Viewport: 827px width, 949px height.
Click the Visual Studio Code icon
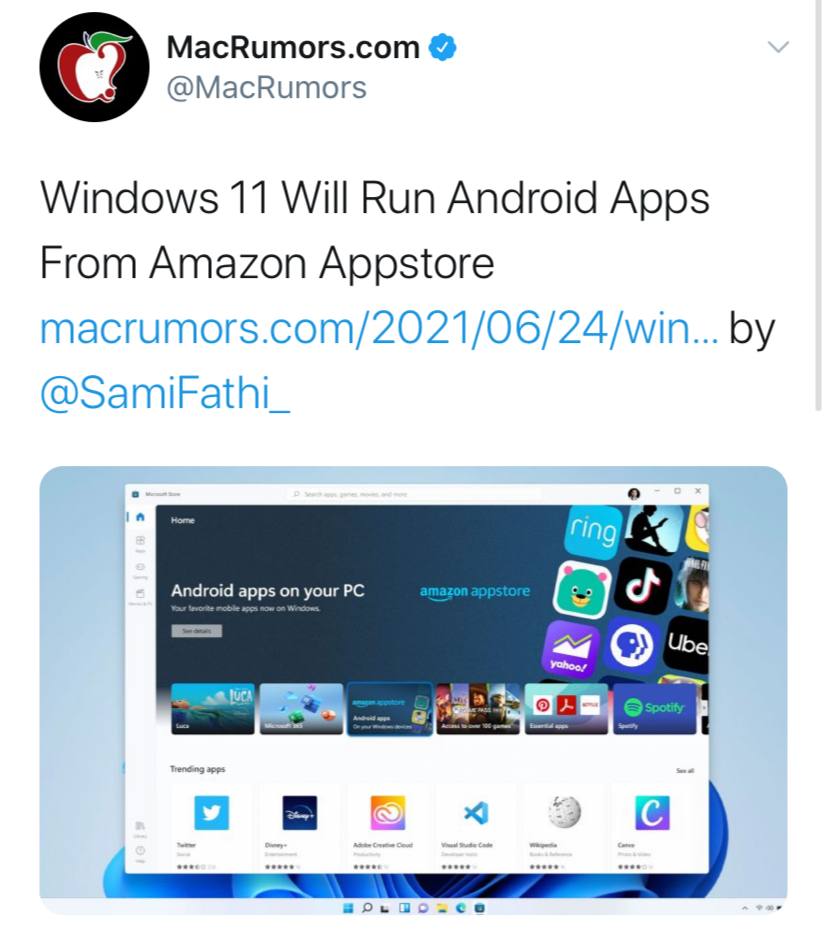pos(476,812)
